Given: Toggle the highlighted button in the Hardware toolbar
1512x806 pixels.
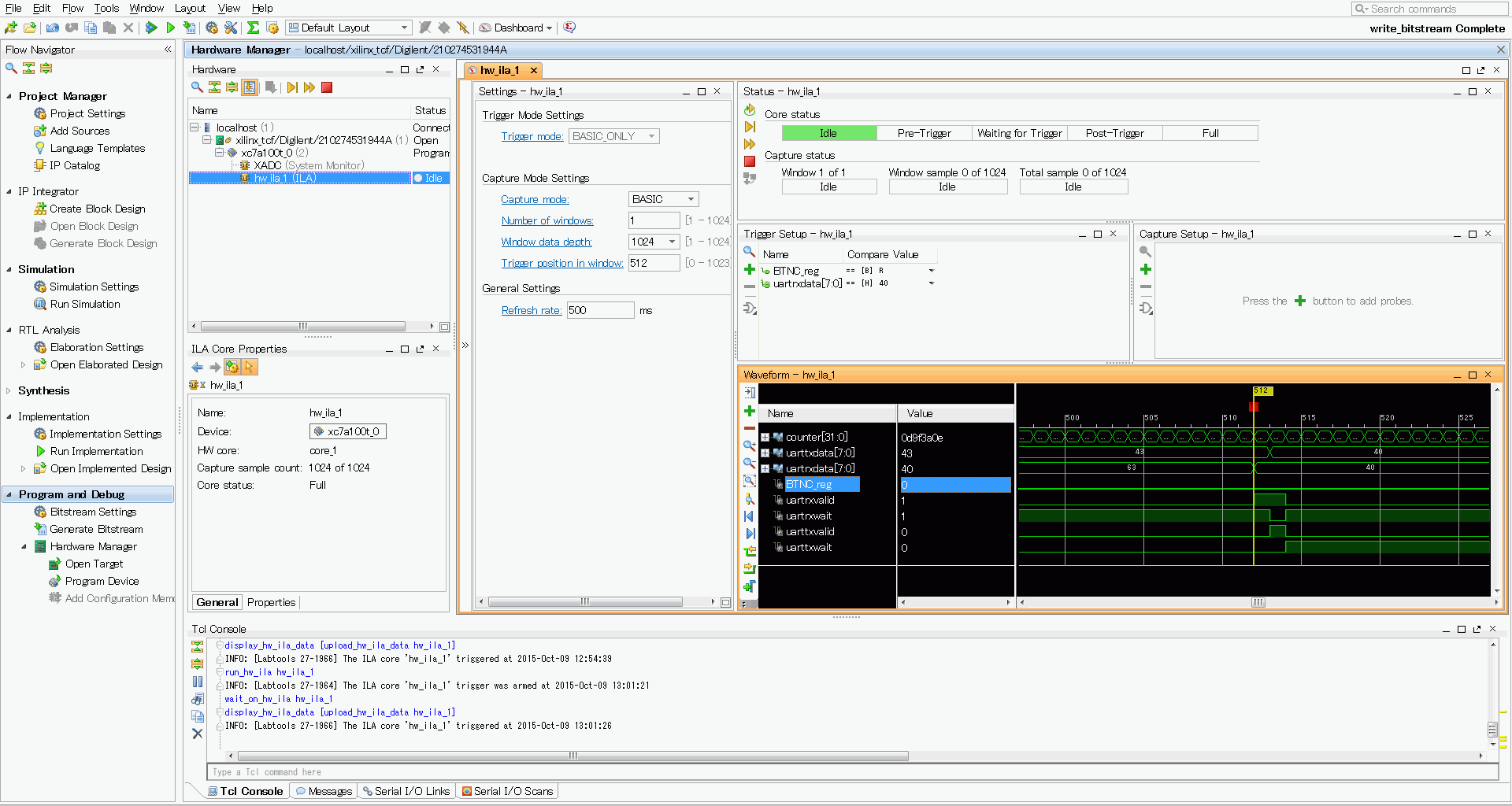Looking at the screenshot, I should click(250, 87).
